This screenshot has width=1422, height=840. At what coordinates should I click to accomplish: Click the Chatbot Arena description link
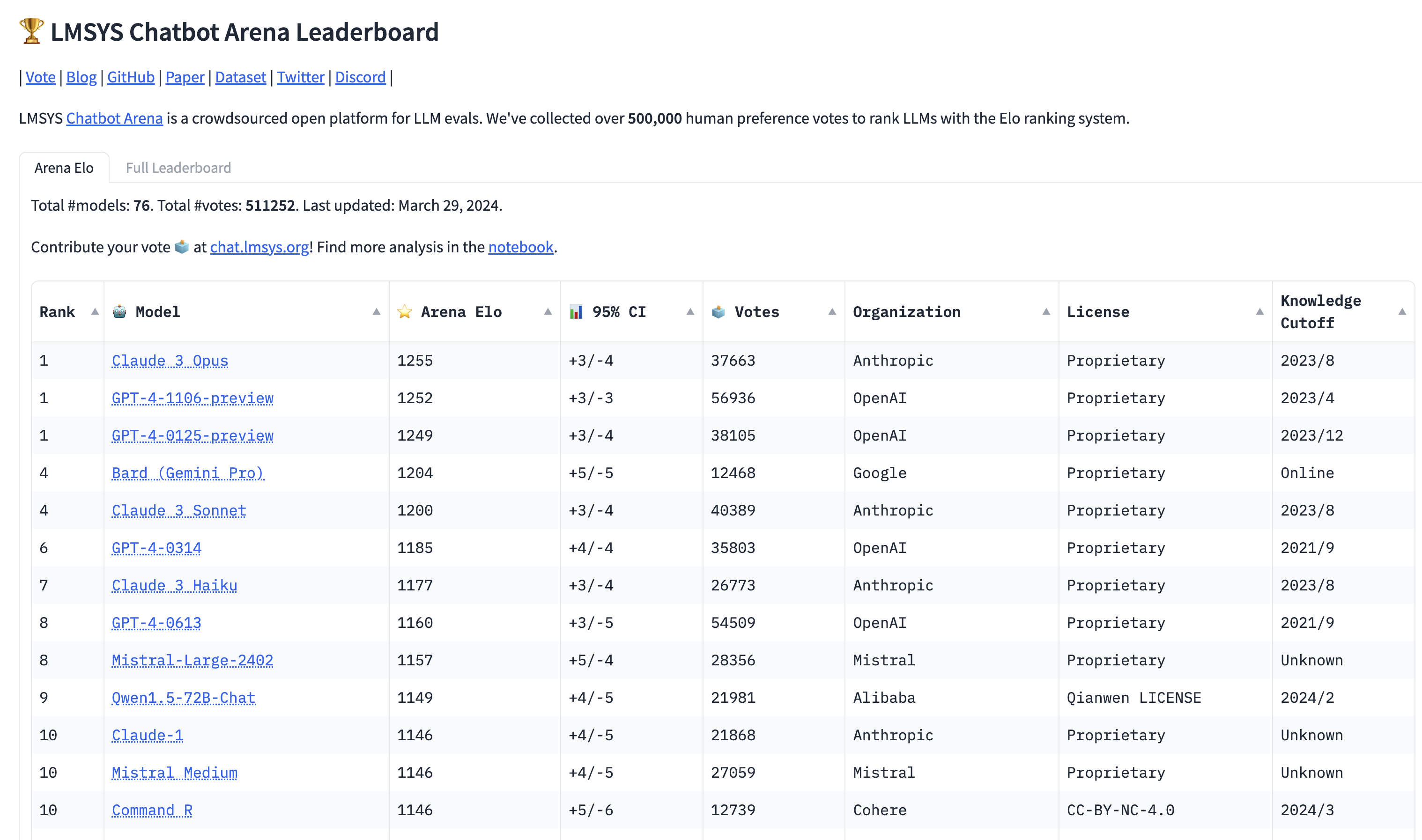pyautogui.click(x=114, y=118)
